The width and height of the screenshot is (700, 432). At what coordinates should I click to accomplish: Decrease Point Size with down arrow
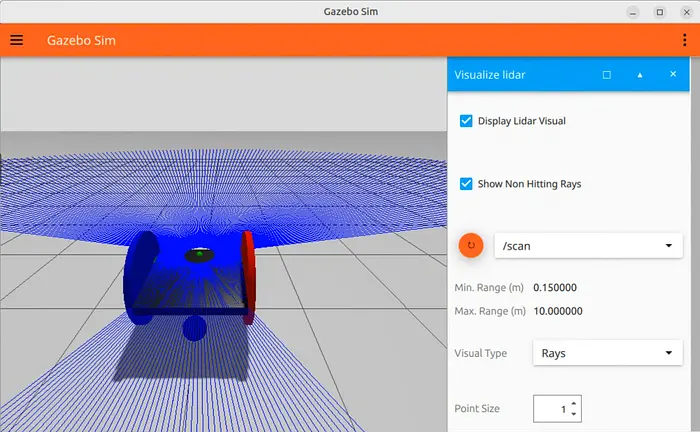(x=574, y=414)
